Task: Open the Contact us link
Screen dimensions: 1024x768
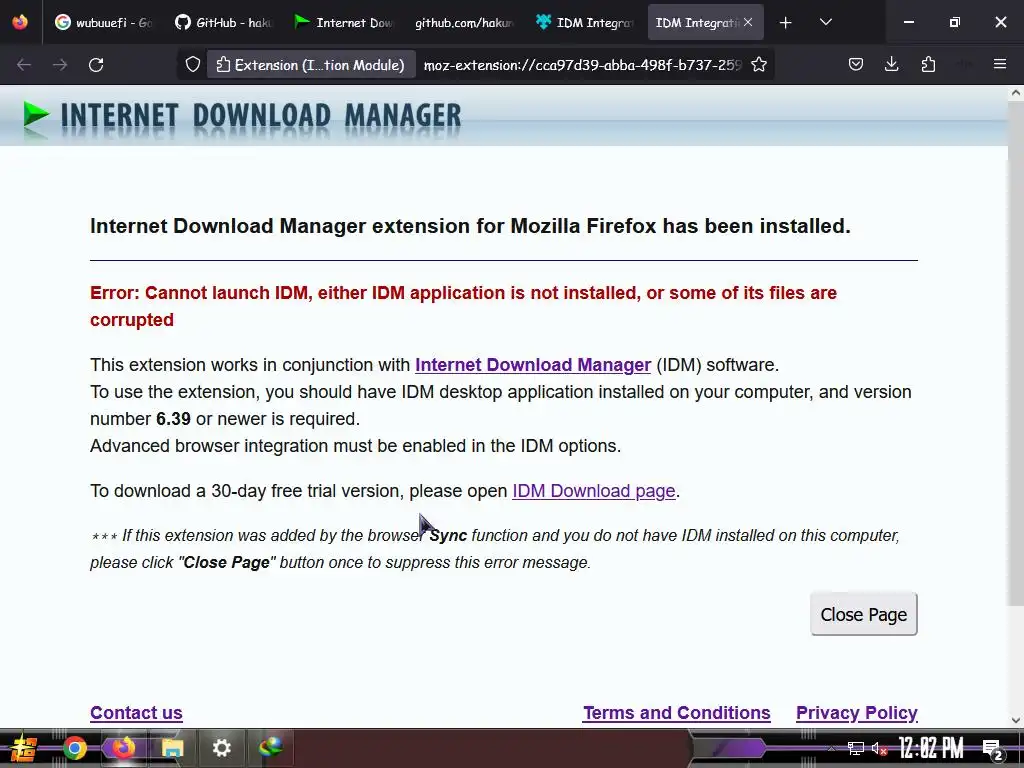Action: [x=136, y=712]
